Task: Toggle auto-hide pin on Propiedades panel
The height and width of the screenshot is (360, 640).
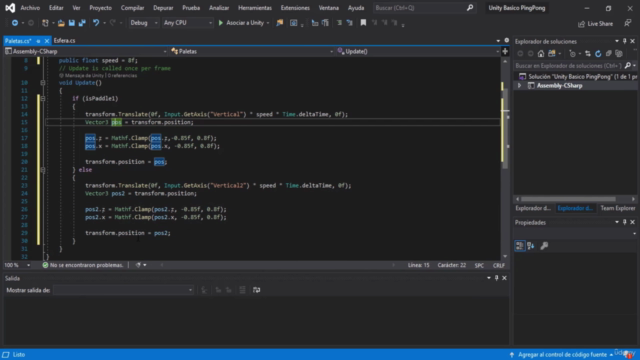Action: click(x=624, y=222)
